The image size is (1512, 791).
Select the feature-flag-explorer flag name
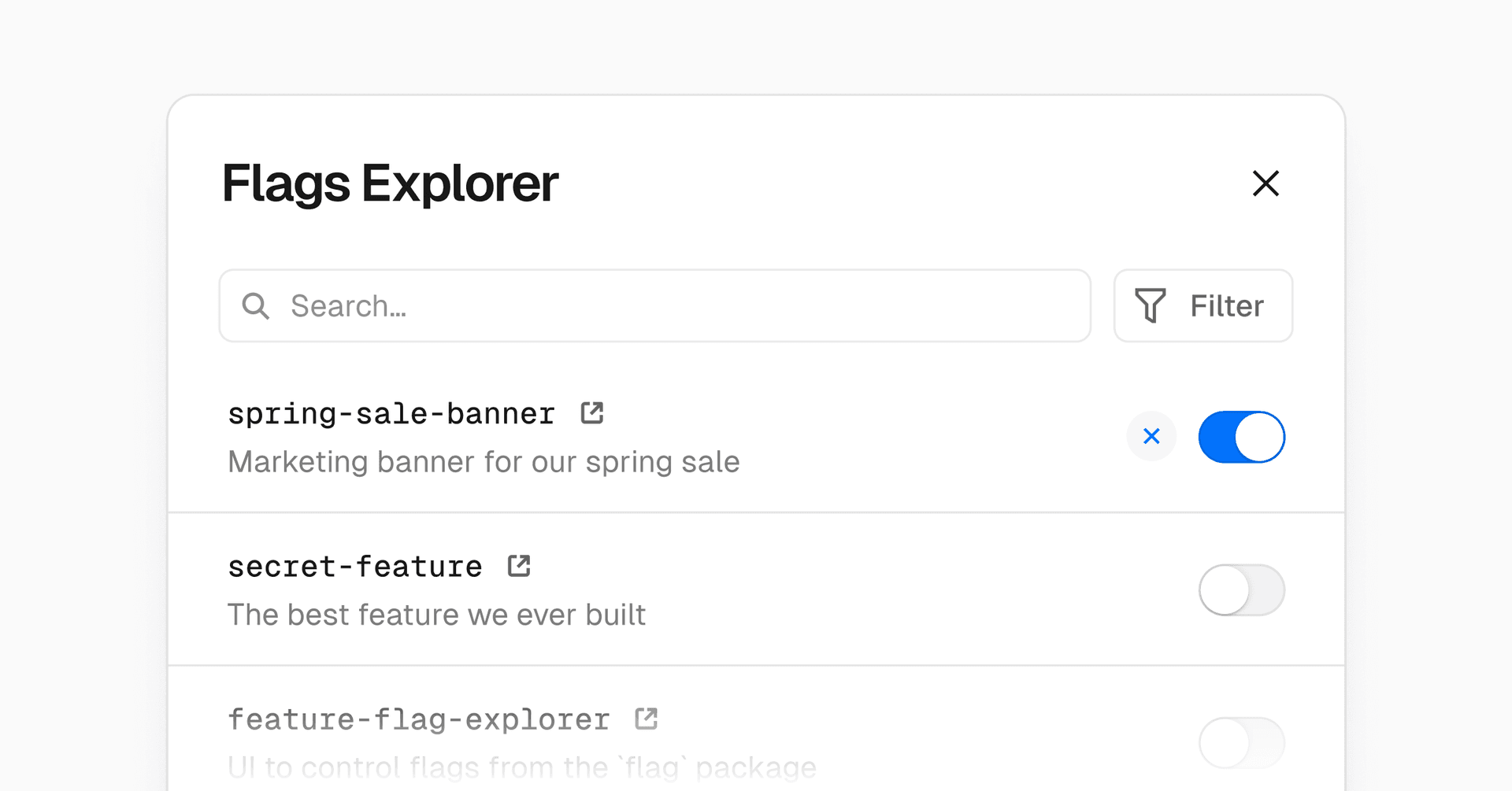[419, 719]
